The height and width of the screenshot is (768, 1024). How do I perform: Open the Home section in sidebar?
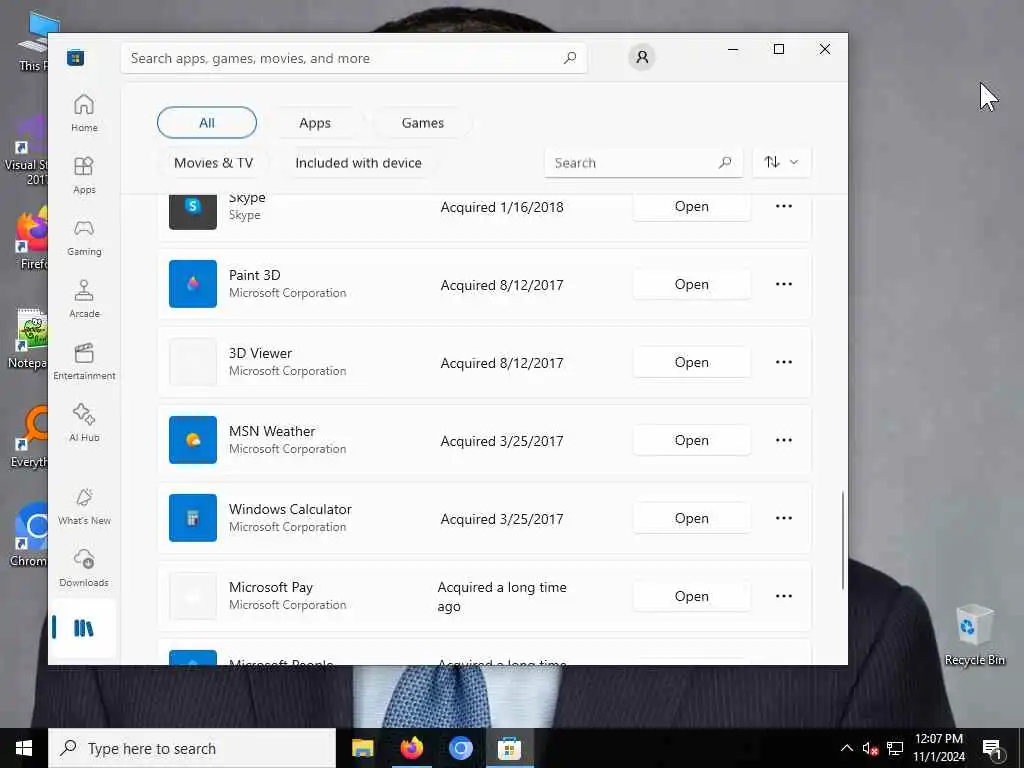click(84, 113)
